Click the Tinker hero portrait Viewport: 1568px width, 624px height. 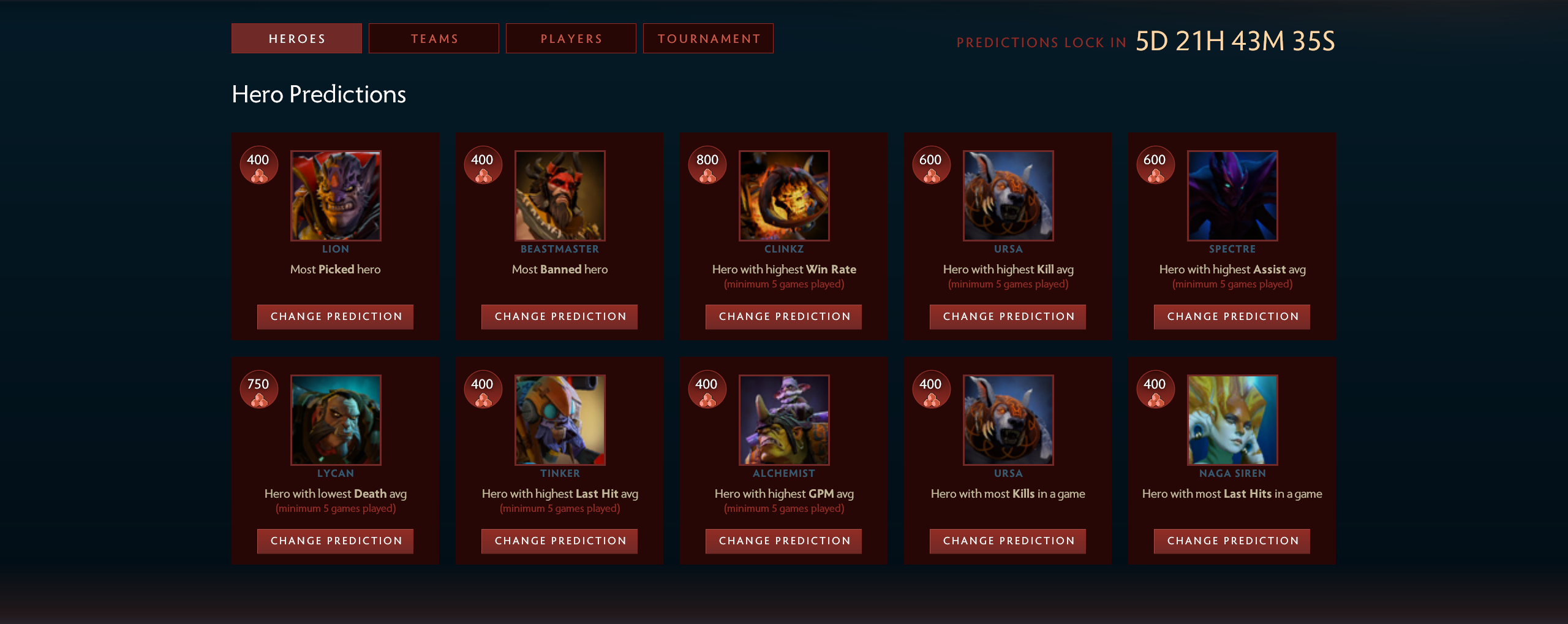point(560,420)
